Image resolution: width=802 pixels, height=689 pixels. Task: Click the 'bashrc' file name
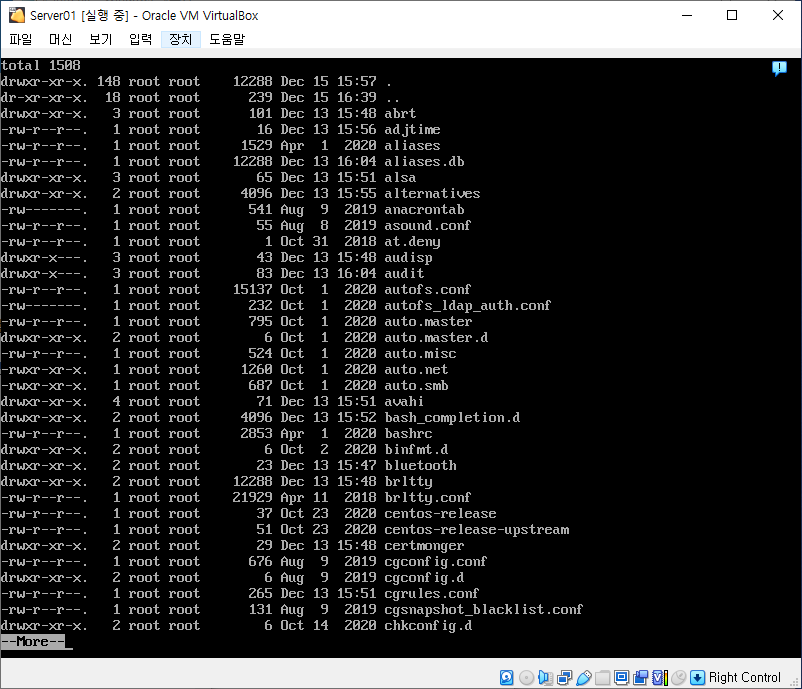[x=408, y=434]
